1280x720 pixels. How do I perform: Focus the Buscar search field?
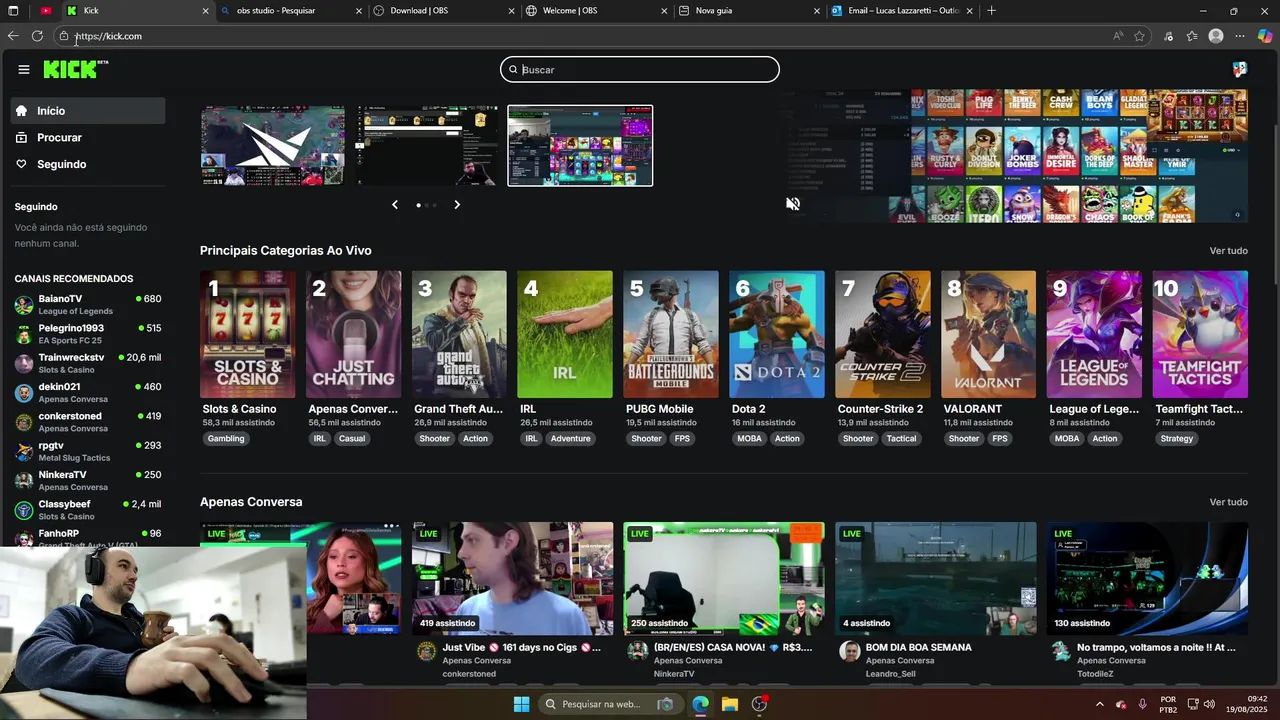coord(640,70)
